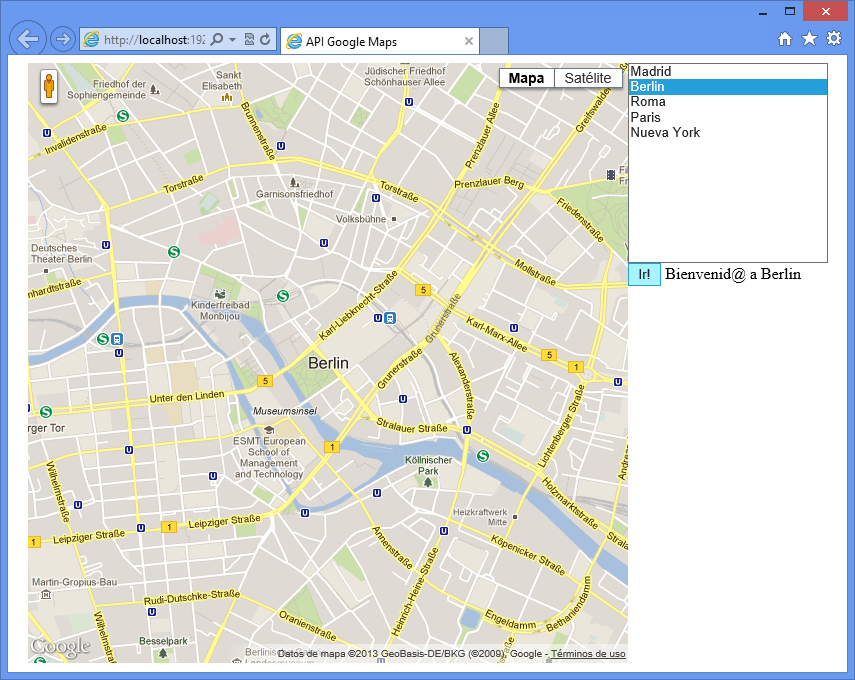Maximize the browser window
855x680 pixels.
(x=790, y=11)
